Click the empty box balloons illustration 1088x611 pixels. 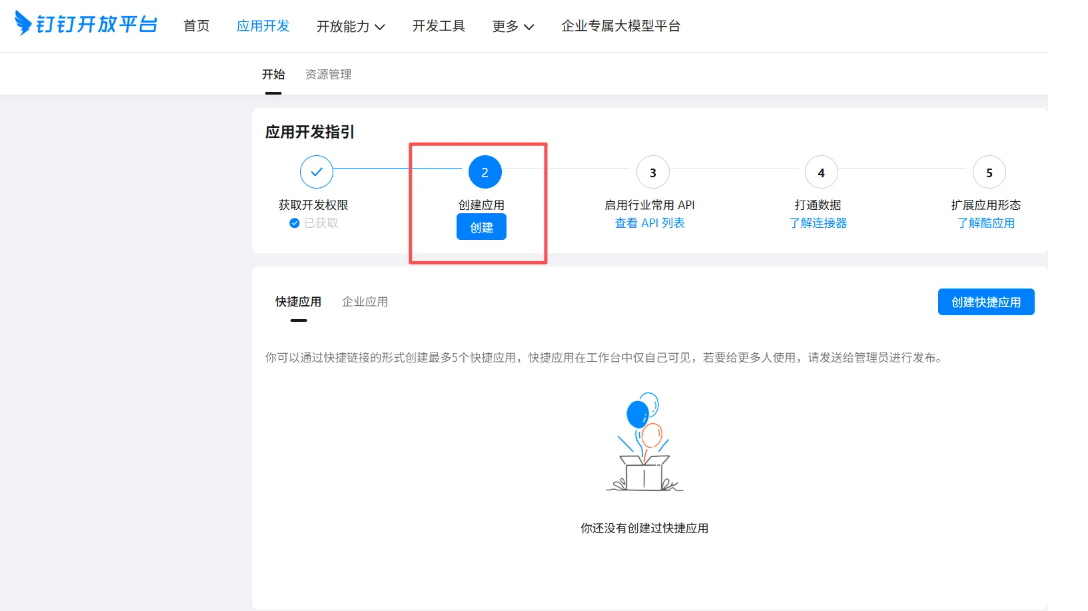point(644,442)
